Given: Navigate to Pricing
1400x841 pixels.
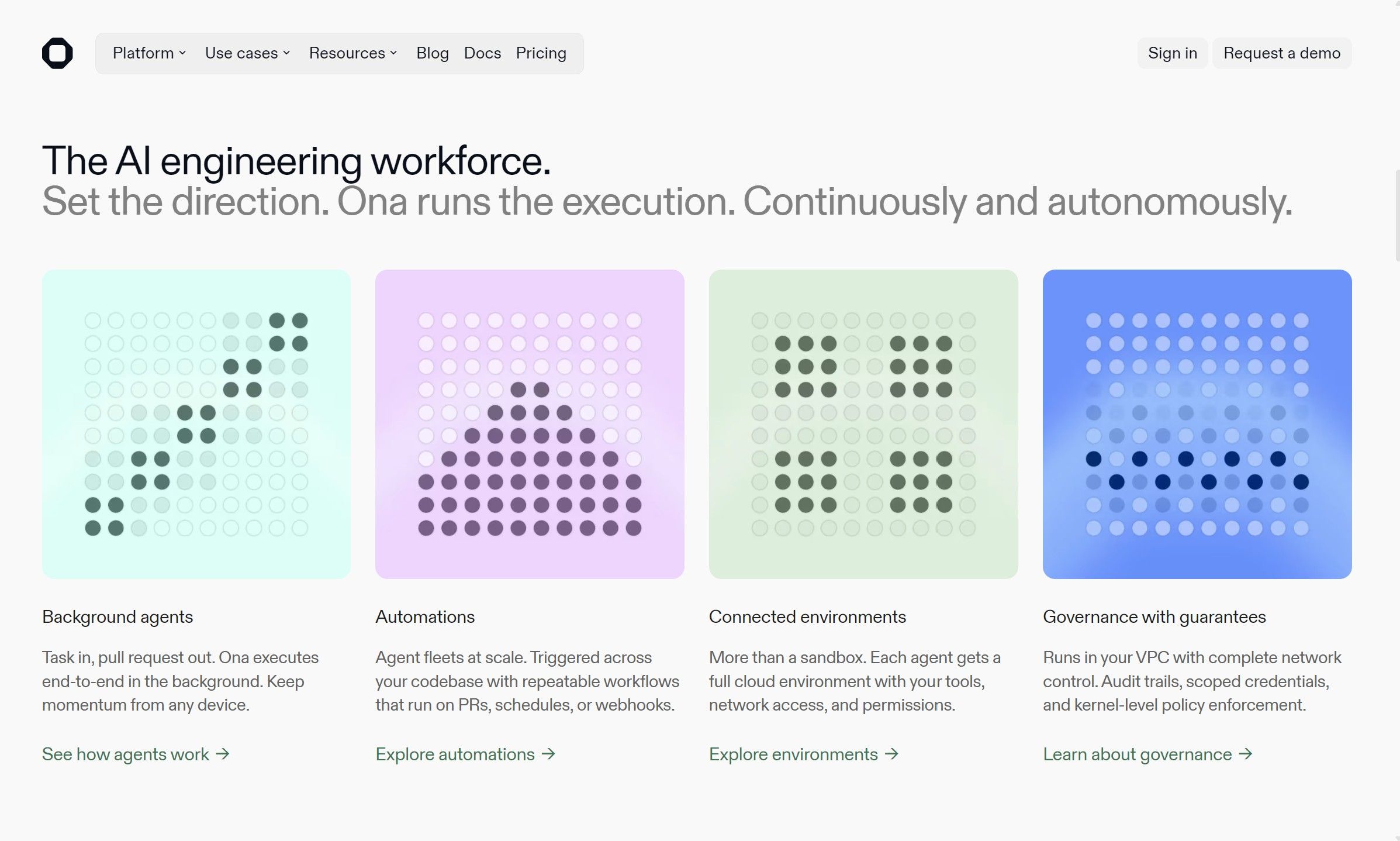Looking at the screenshot, I should click(x=541, y=53).
